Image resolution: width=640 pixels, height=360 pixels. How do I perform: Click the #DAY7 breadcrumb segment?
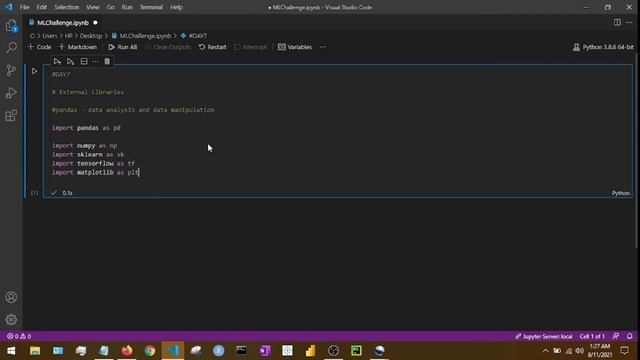pyautogui.click(x=194, y=36)
